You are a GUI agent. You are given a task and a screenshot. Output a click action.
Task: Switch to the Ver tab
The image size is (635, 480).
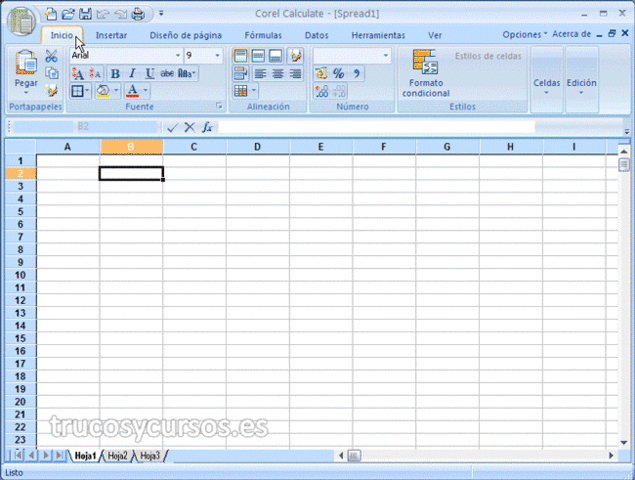[435, 36]
